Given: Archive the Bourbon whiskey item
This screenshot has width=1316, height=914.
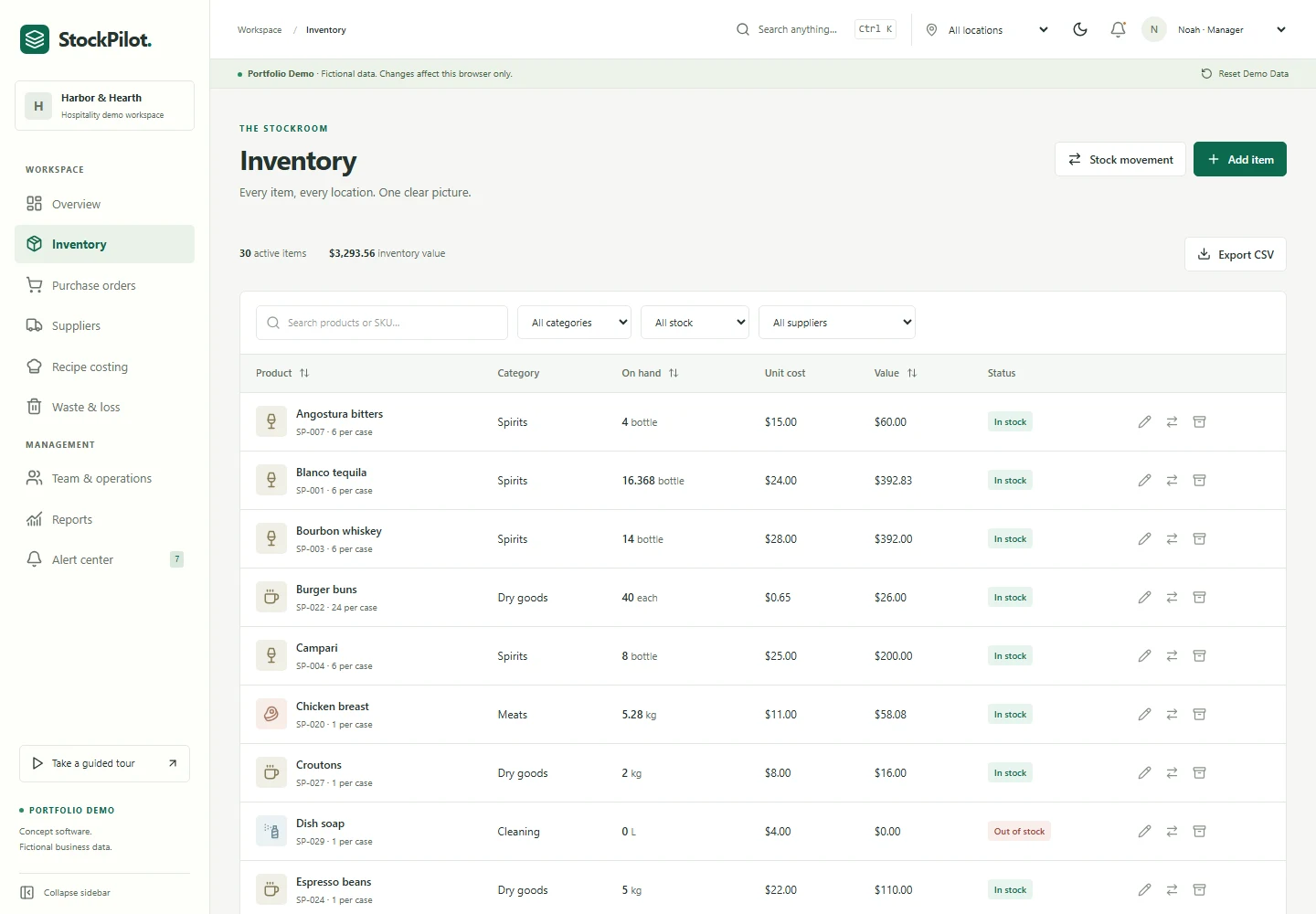Looking at the screenshot, I should tap(1200, 539).
